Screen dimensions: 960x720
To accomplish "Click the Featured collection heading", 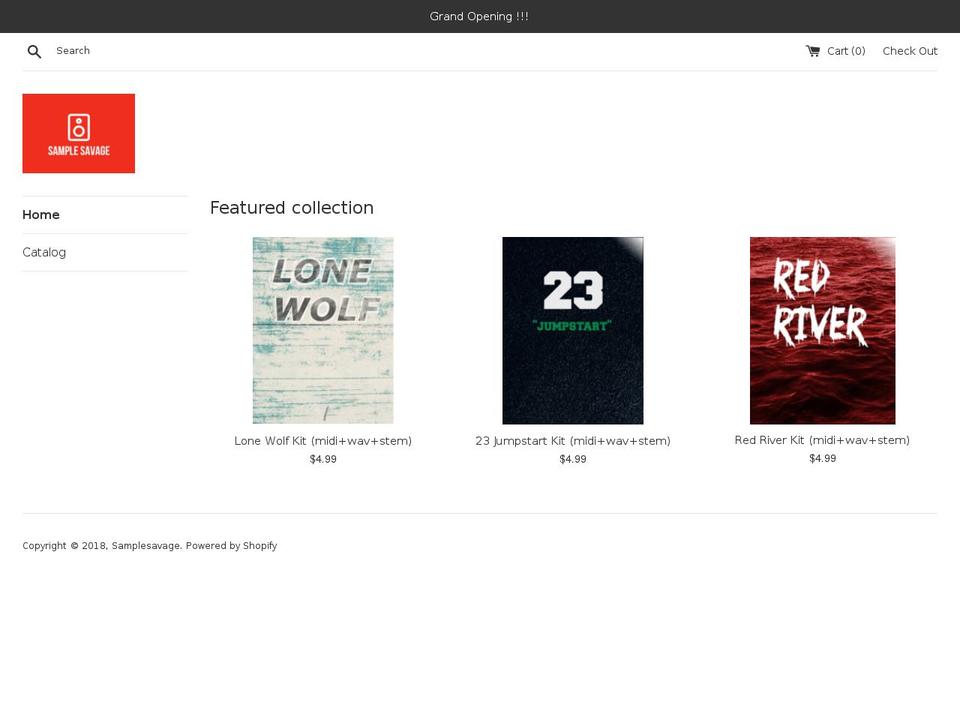I will click(291, 208).
